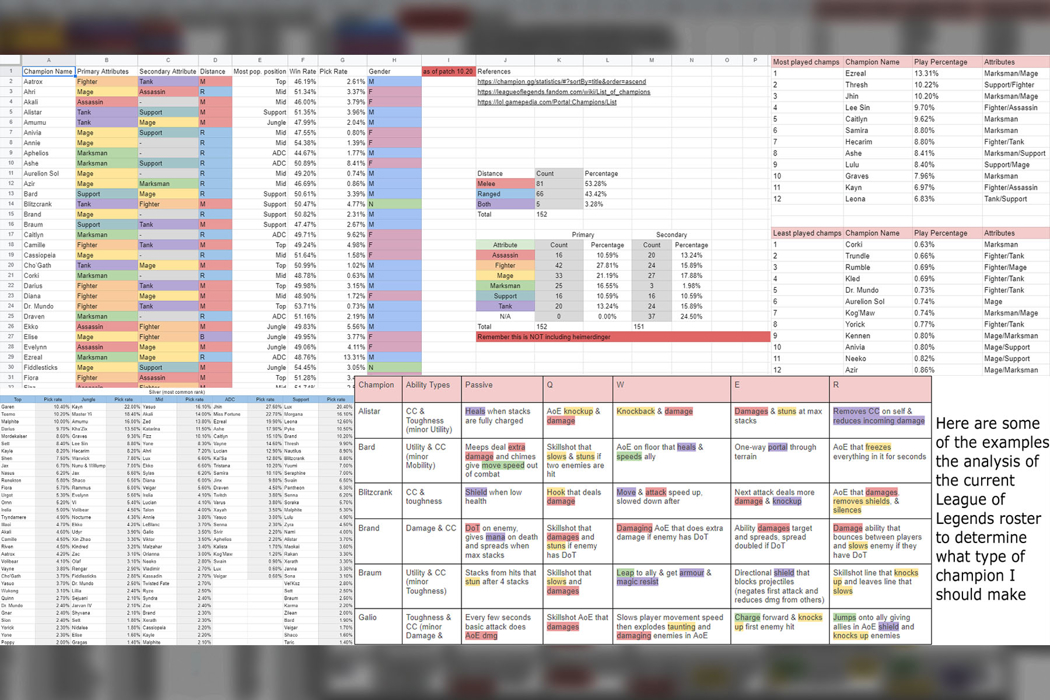Click the red "Melee" distance legend cell

[x=505, y=184]
